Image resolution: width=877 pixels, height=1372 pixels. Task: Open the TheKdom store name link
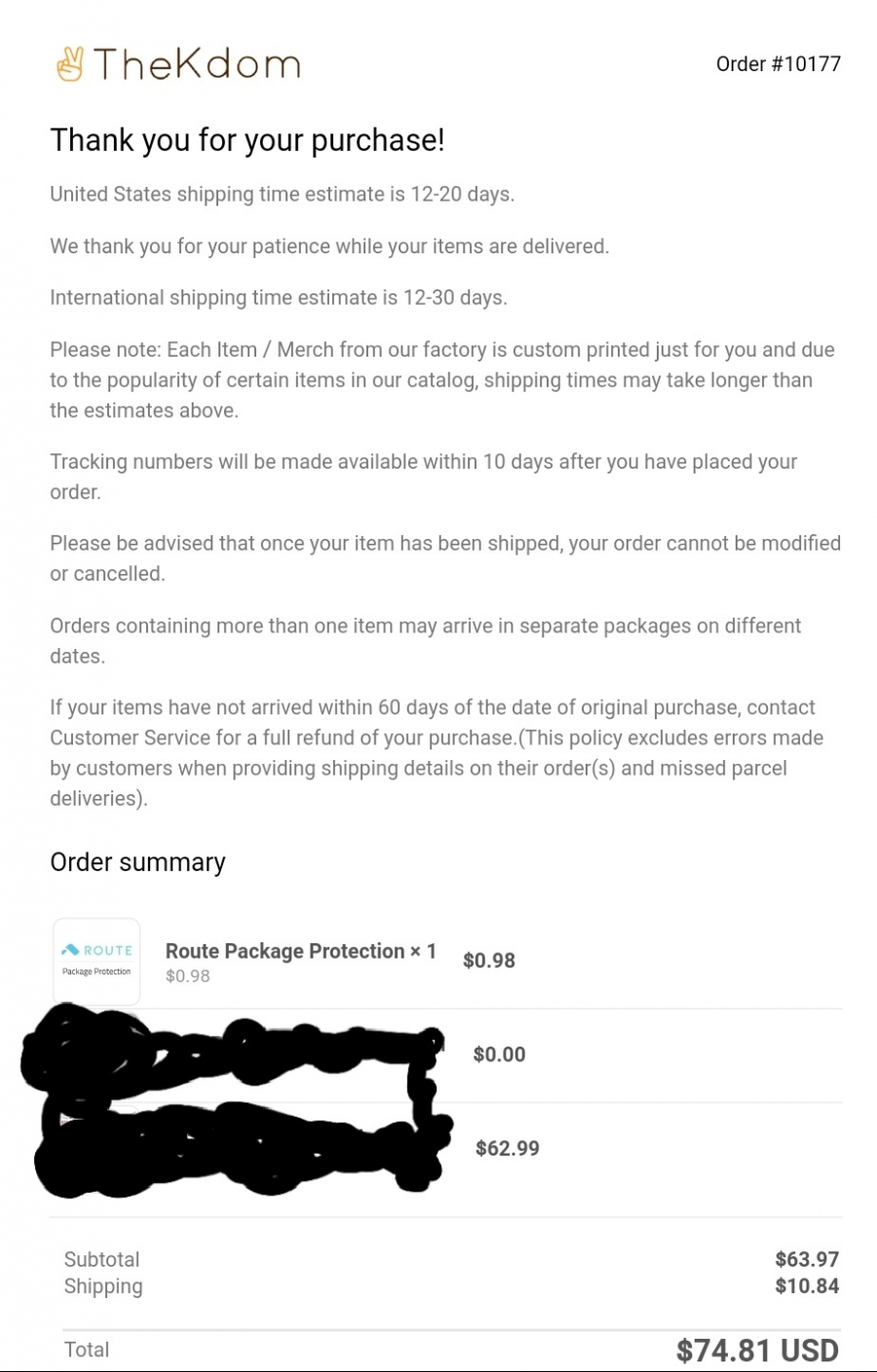197,64
